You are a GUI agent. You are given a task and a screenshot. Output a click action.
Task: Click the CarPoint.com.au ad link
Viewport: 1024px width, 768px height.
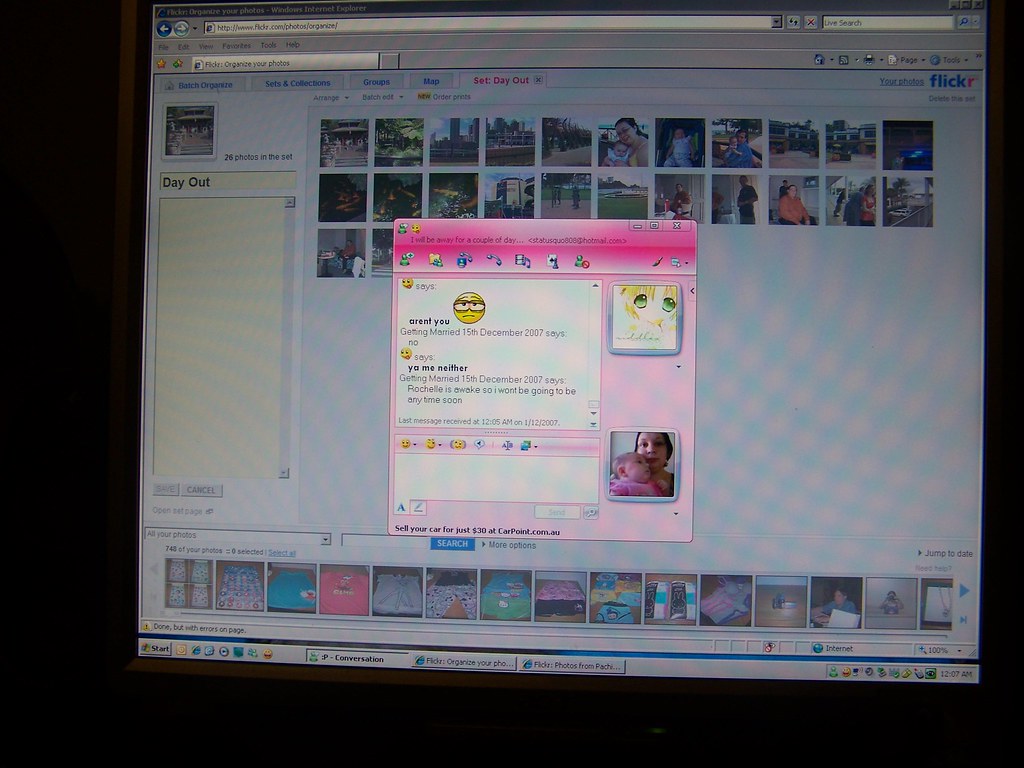(x=477, y=531)
